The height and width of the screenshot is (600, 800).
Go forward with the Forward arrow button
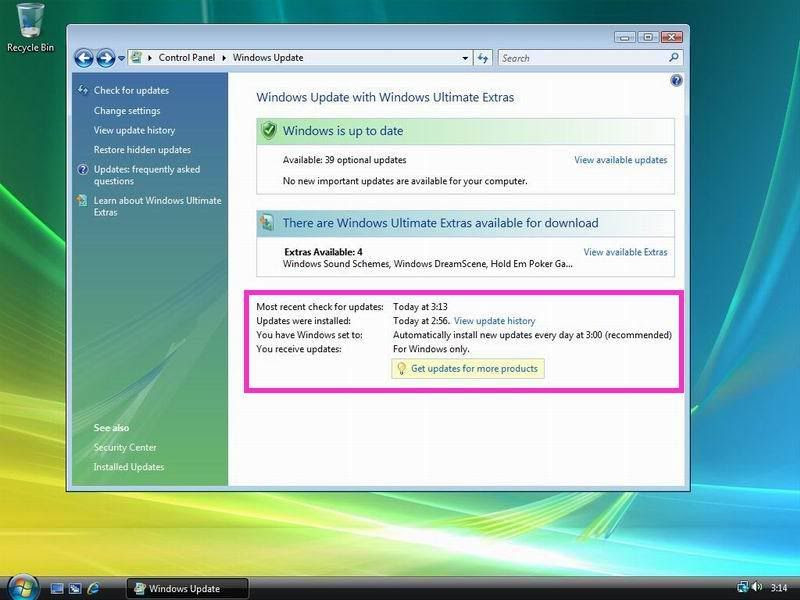point(106,58)
